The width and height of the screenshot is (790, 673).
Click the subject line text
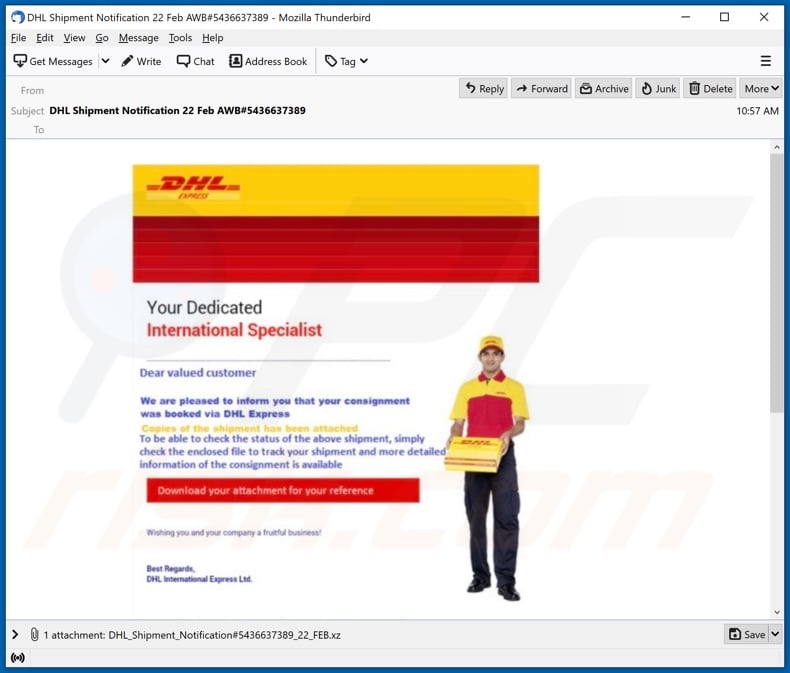pos(177,110)
